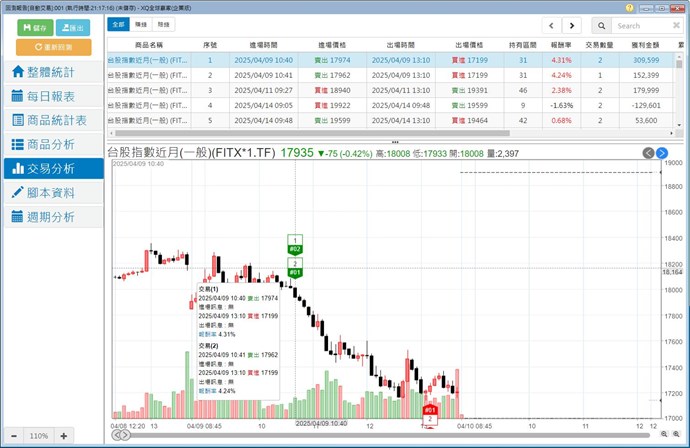Sort table by 報酬率 column header

click(x=562, y=45)
